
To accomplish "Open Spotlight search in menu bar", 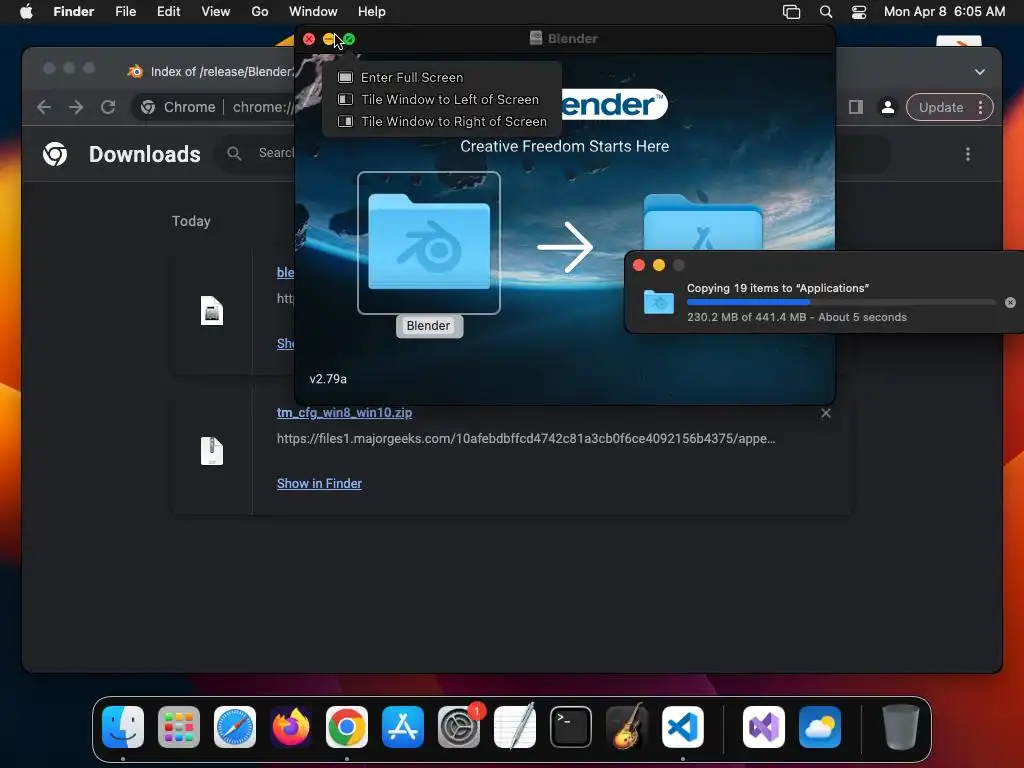I will click(x=825, y=12).
